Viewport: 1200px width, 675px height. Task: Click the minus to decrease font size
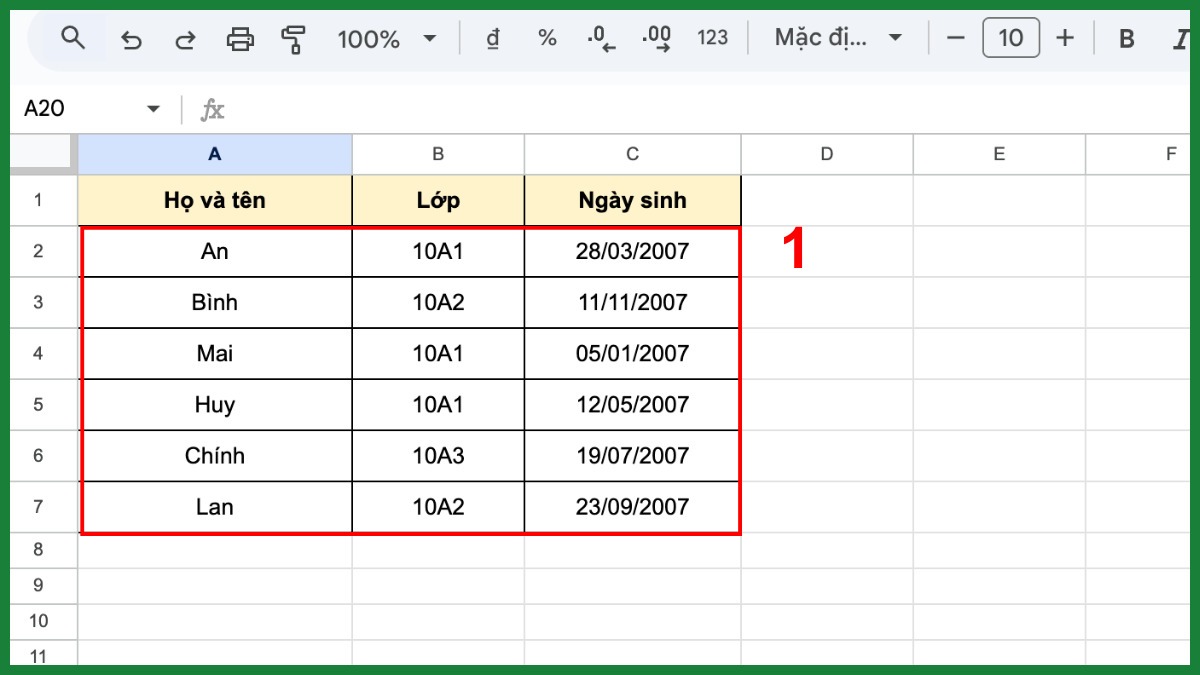click(954, 37)
